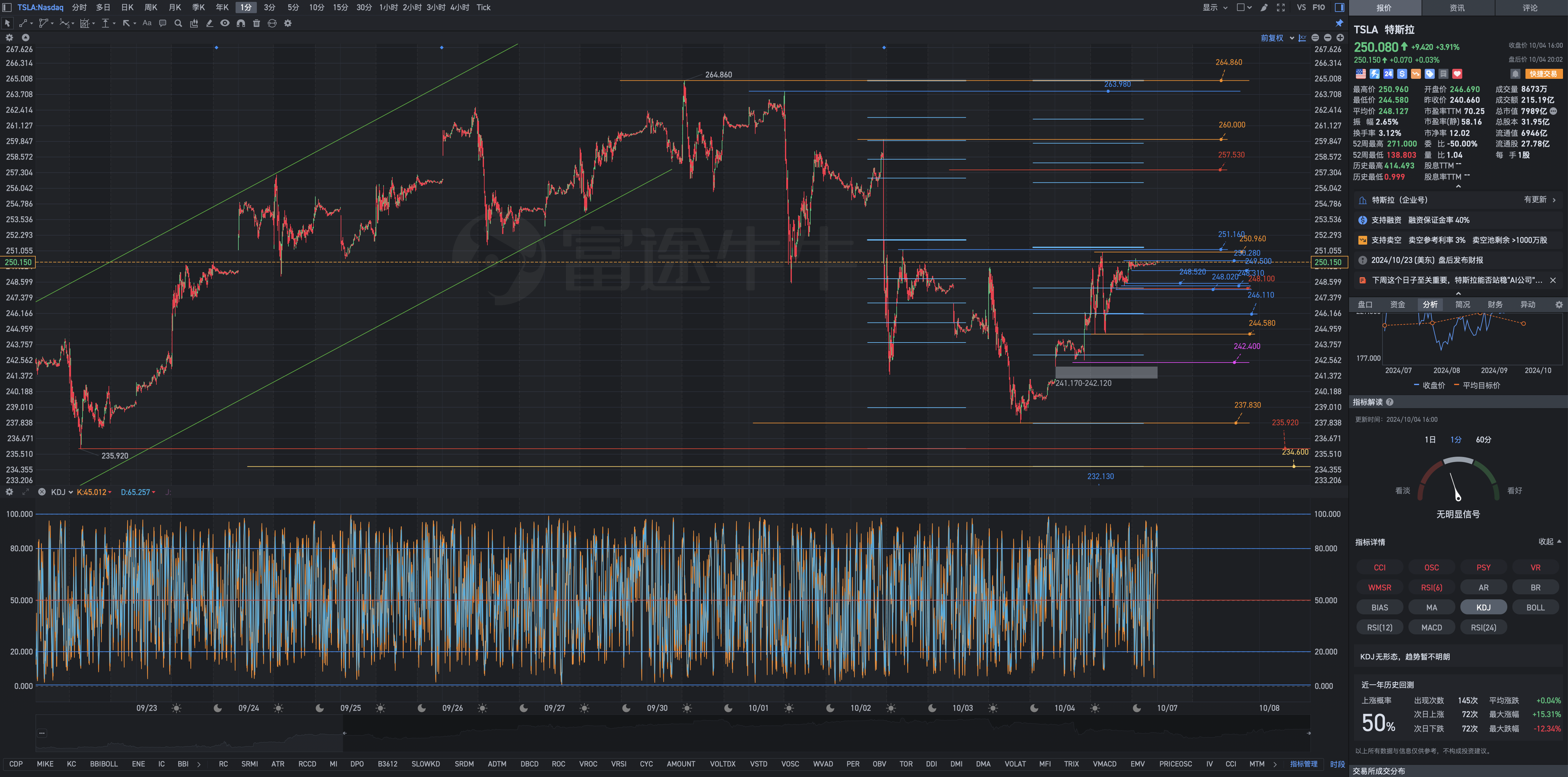The width and height of the screenshot is (1568, 777).
Task: Open the 资讯 news tab
Action: [1457, 8]
